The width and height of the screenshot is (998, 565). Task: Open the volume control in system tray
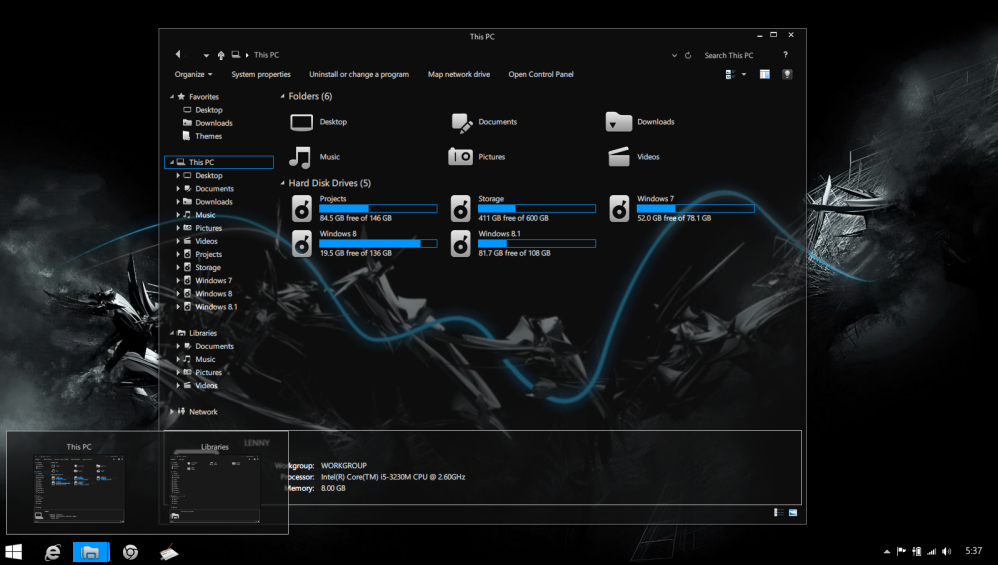click(x=947, y=552)
